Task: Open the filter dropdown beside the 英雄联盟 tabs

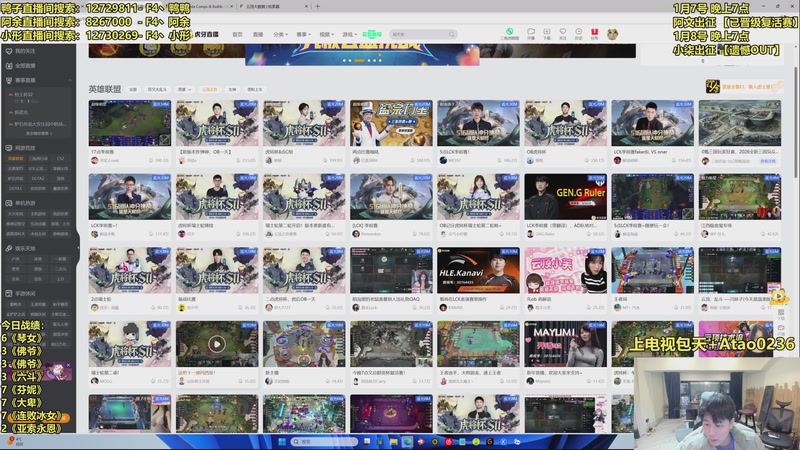Action: tap(184, 89)
